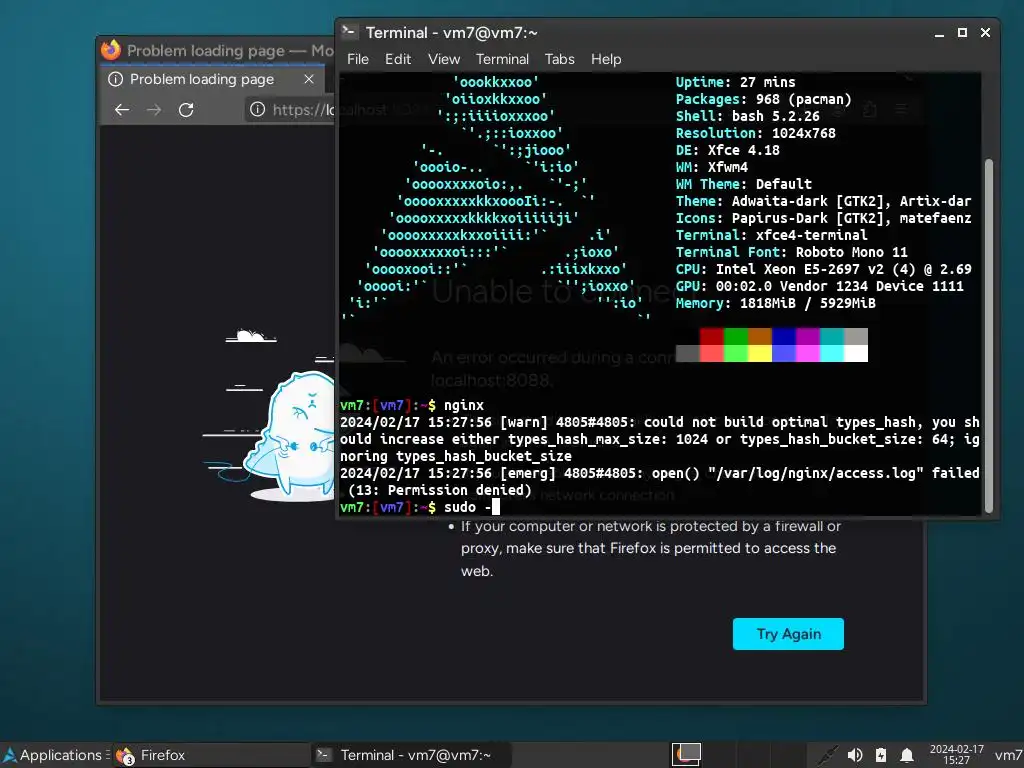Click the 'DE: Xfce 4.18' line
The image size is (1024, 768).
click(728, 150)
